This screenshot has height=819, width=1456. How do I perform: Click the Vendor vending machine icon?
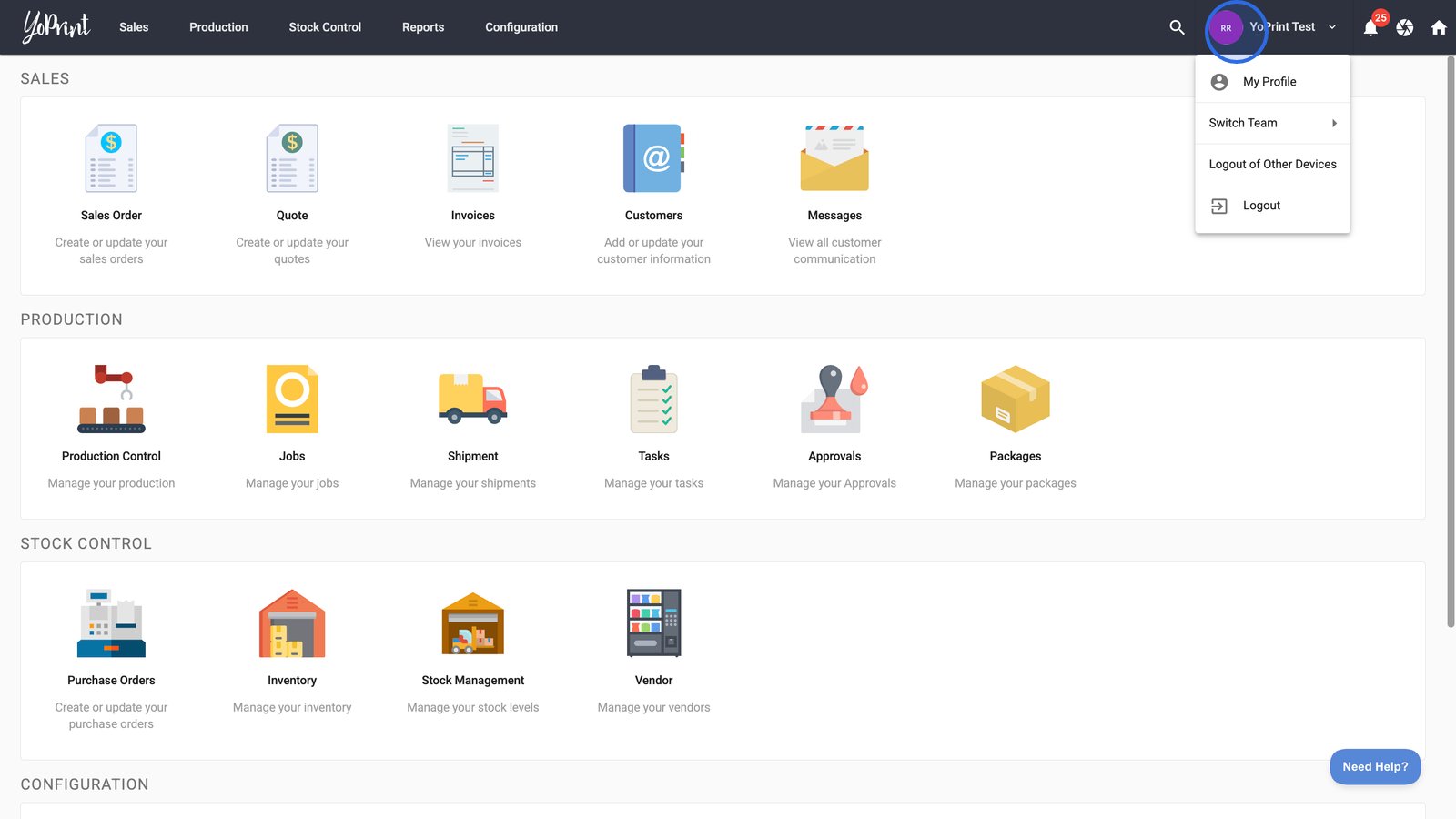(x=653, y=623)
